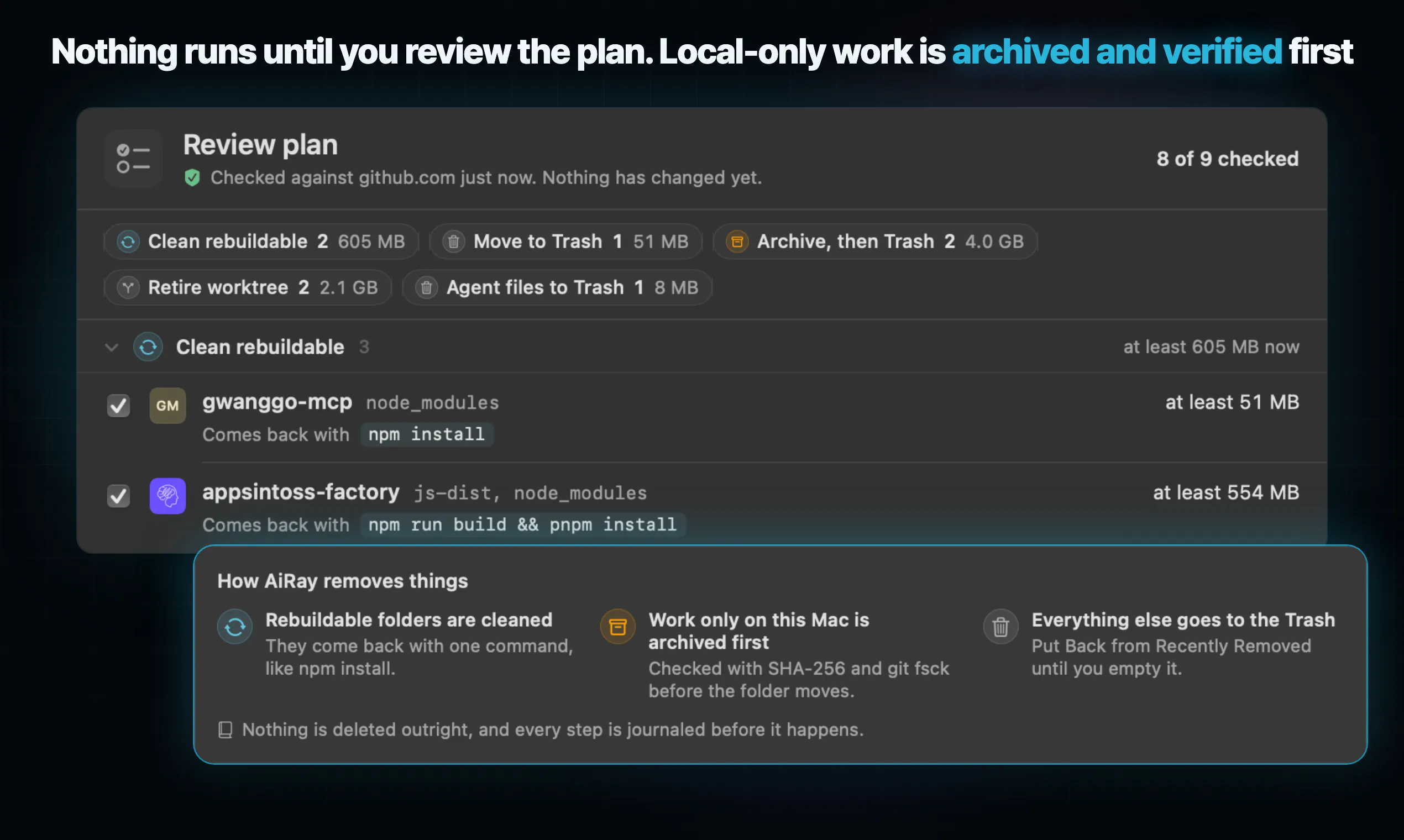Click the Checked against github.com status line
The height and width of the screenshot is (840, 1404).
486,178
